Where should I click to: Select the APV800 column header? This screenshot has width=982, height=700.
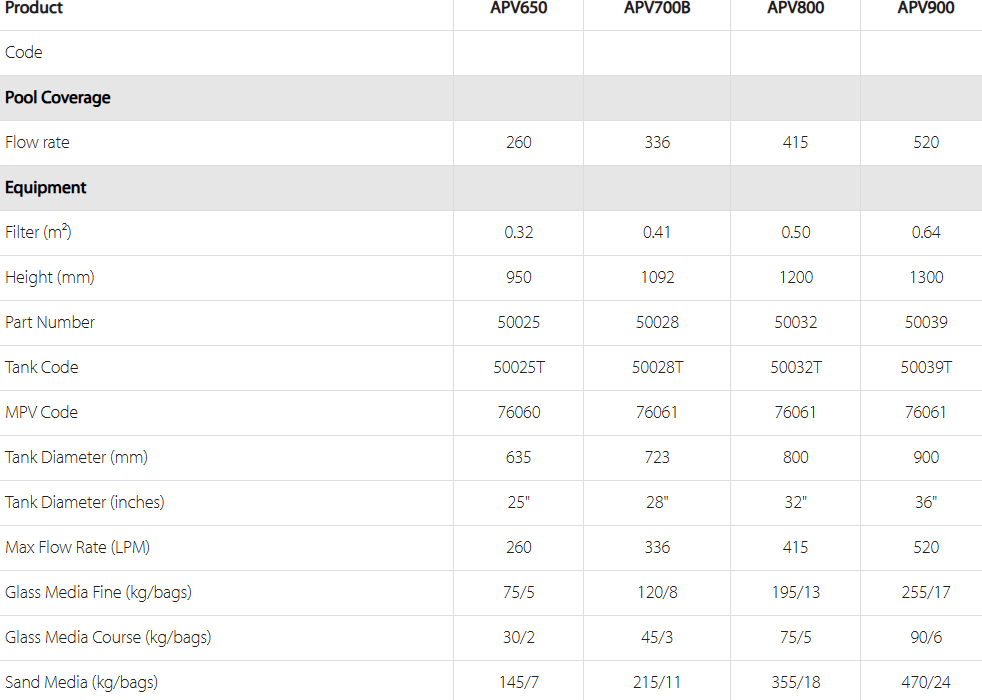795,8
